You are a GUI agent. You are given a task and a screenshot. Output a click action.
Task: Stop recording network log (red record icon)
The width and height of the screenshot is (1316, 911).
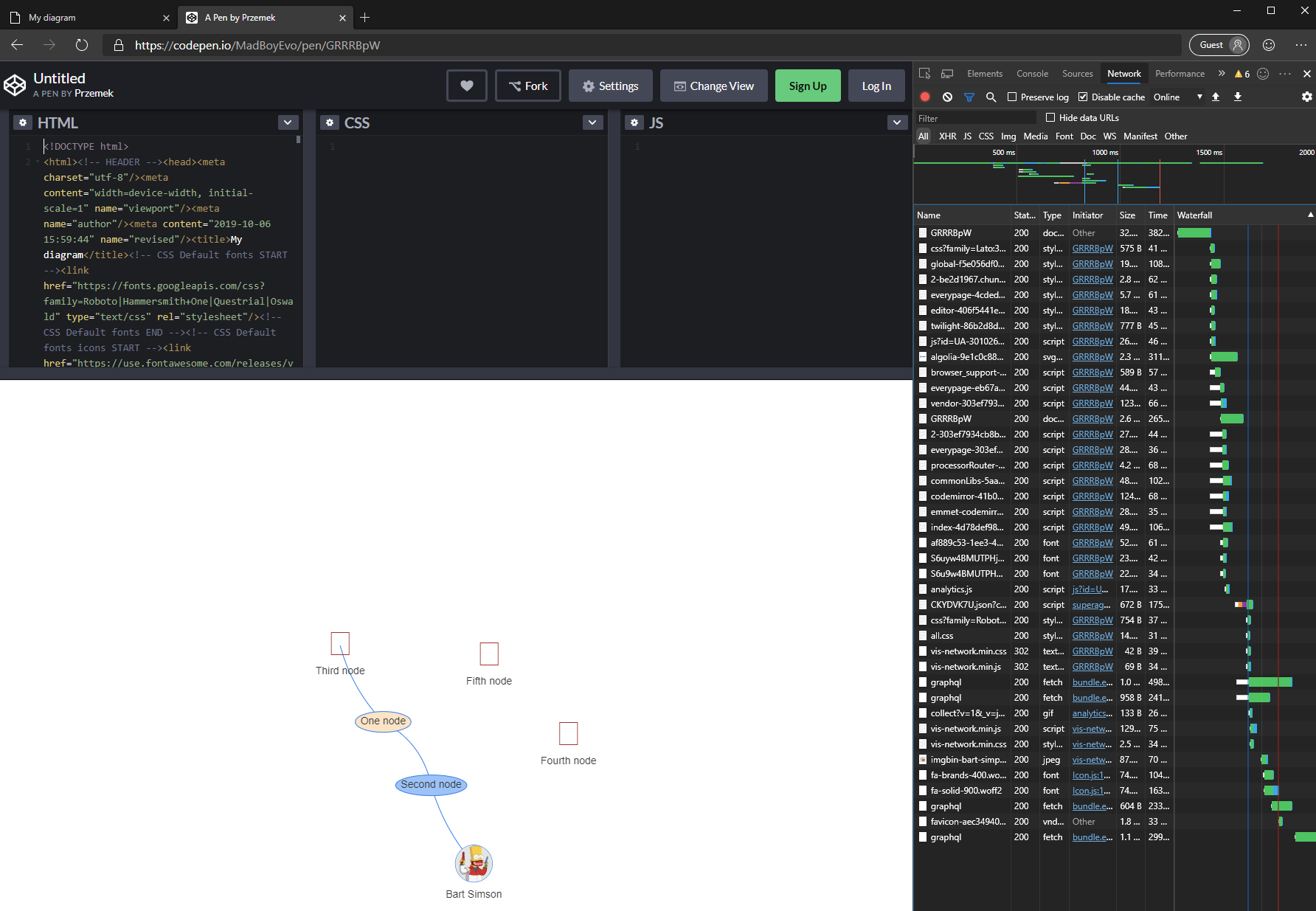924,97
